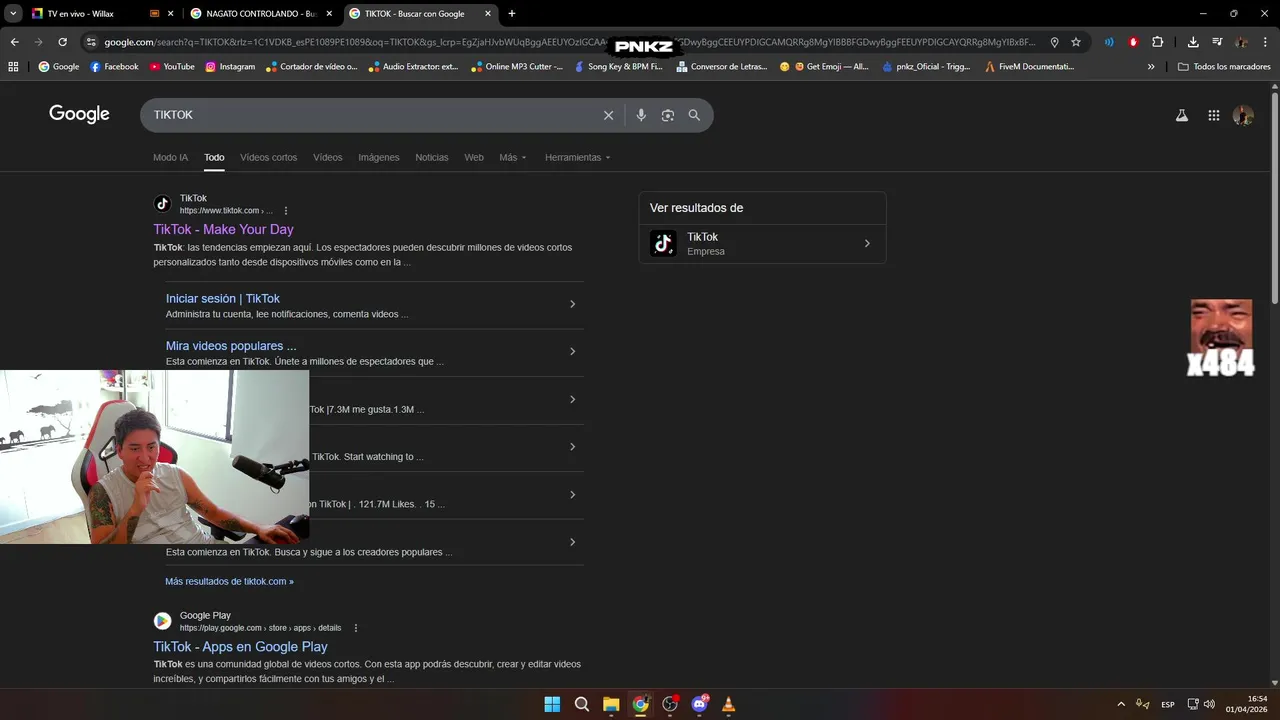1280x720 pixels.
Task: Open browser Downloads icon
Action: tap(1193, 42)
